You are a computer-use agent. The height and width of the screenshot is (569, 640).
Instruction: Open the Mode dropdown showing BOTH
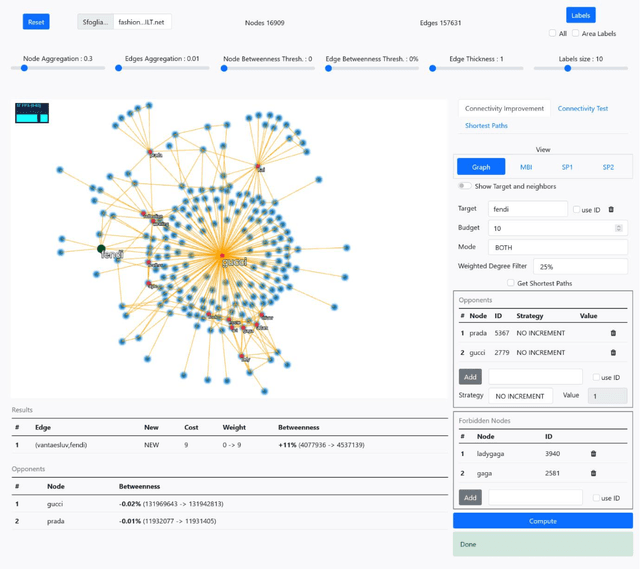click(558, 247)
